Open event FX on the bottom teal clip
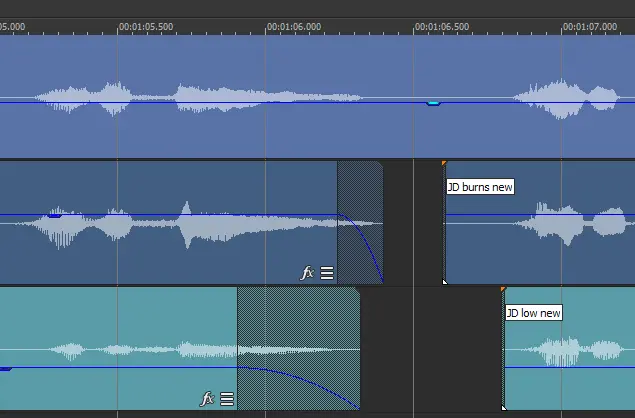 pos(207,398)
